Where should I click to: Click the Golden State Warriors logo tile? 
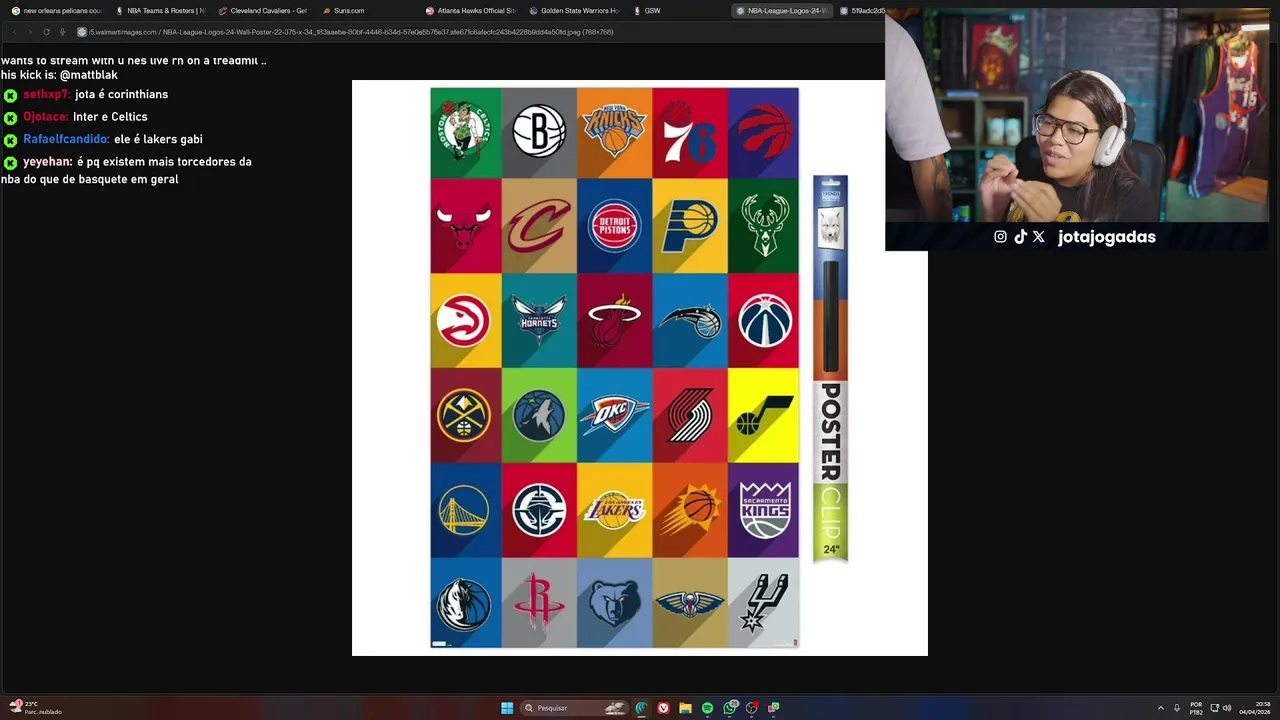tap(466, 510)
